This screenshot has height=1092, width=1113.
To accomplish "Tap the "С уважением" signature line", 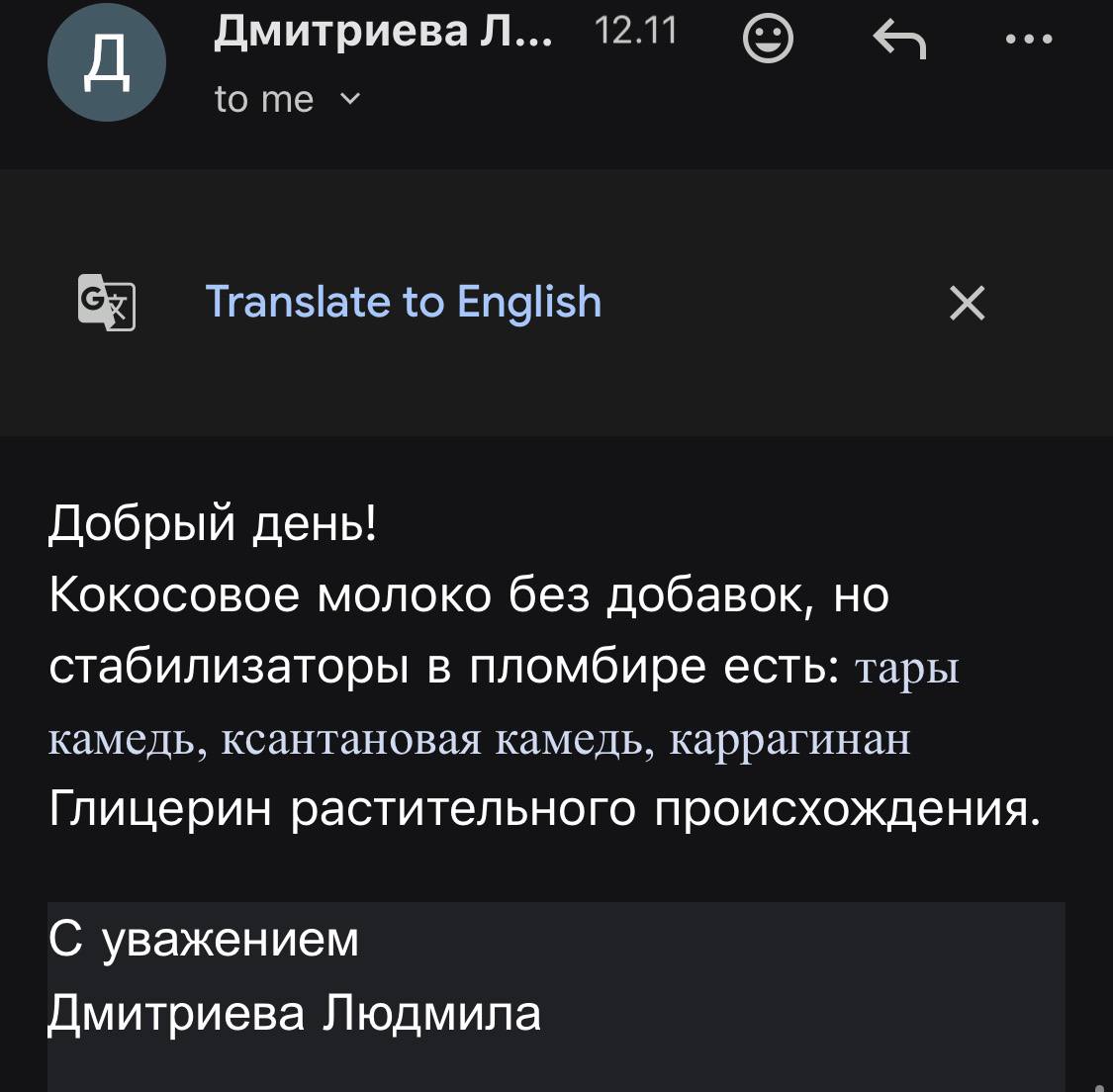I will click(204, 940).
